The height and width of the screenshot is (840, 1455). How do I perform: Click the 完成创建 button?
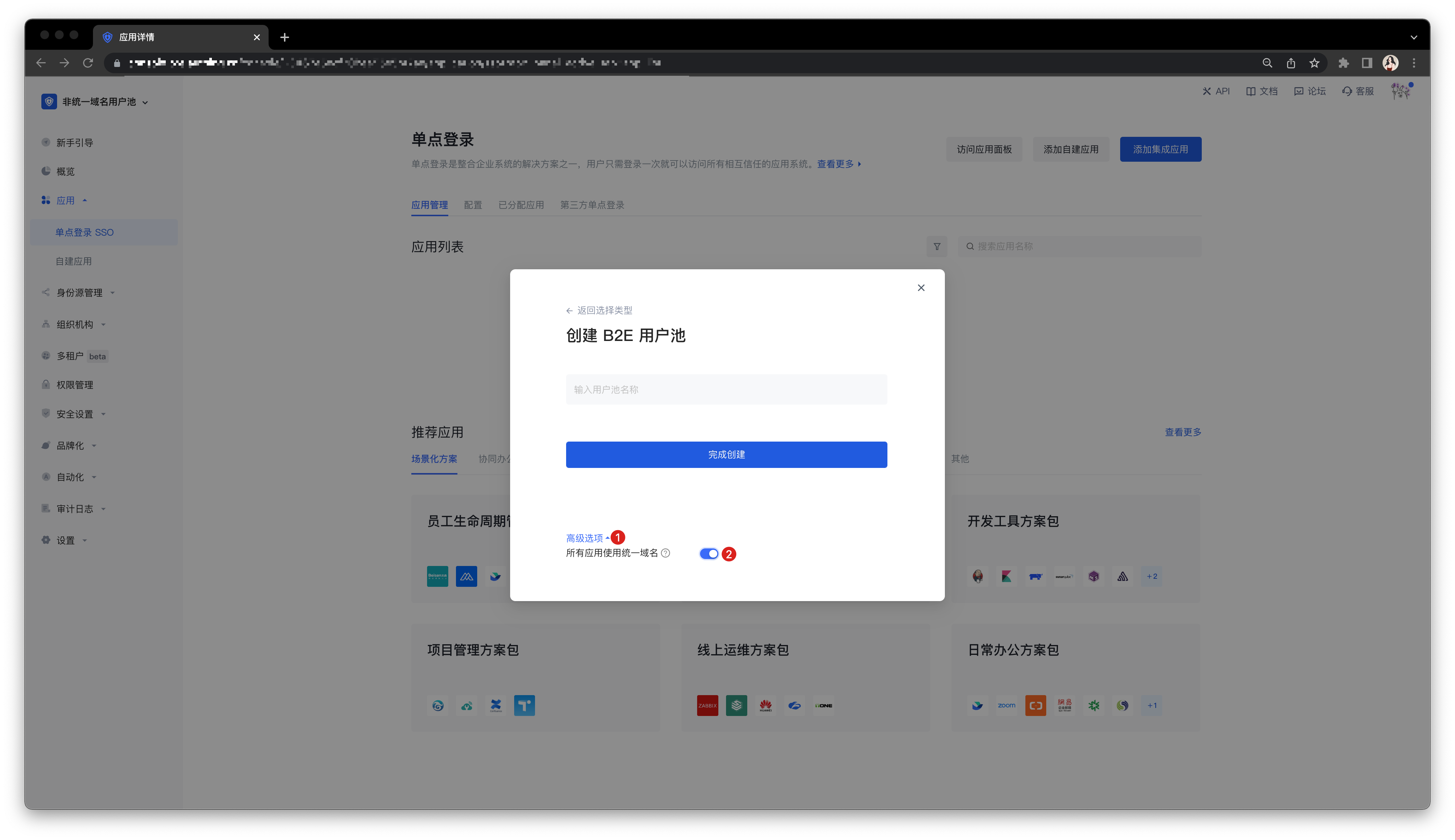click(x=726, y=455)
